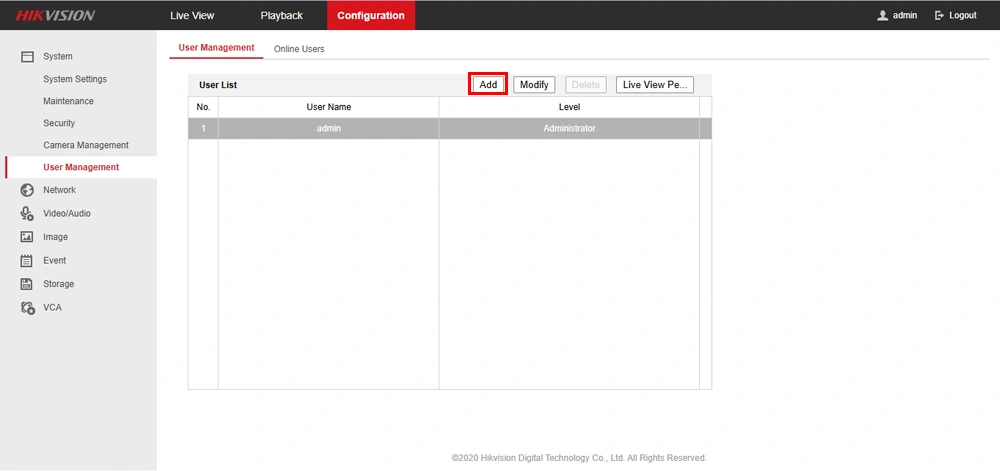Click the Event calendar icon
1000x471 pixels.
28,261
